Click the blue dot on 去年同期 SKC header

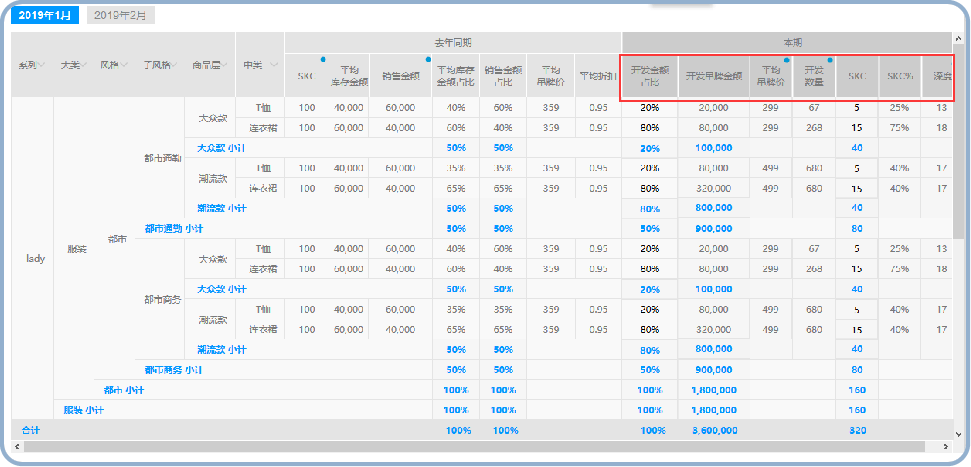point(323,59)
